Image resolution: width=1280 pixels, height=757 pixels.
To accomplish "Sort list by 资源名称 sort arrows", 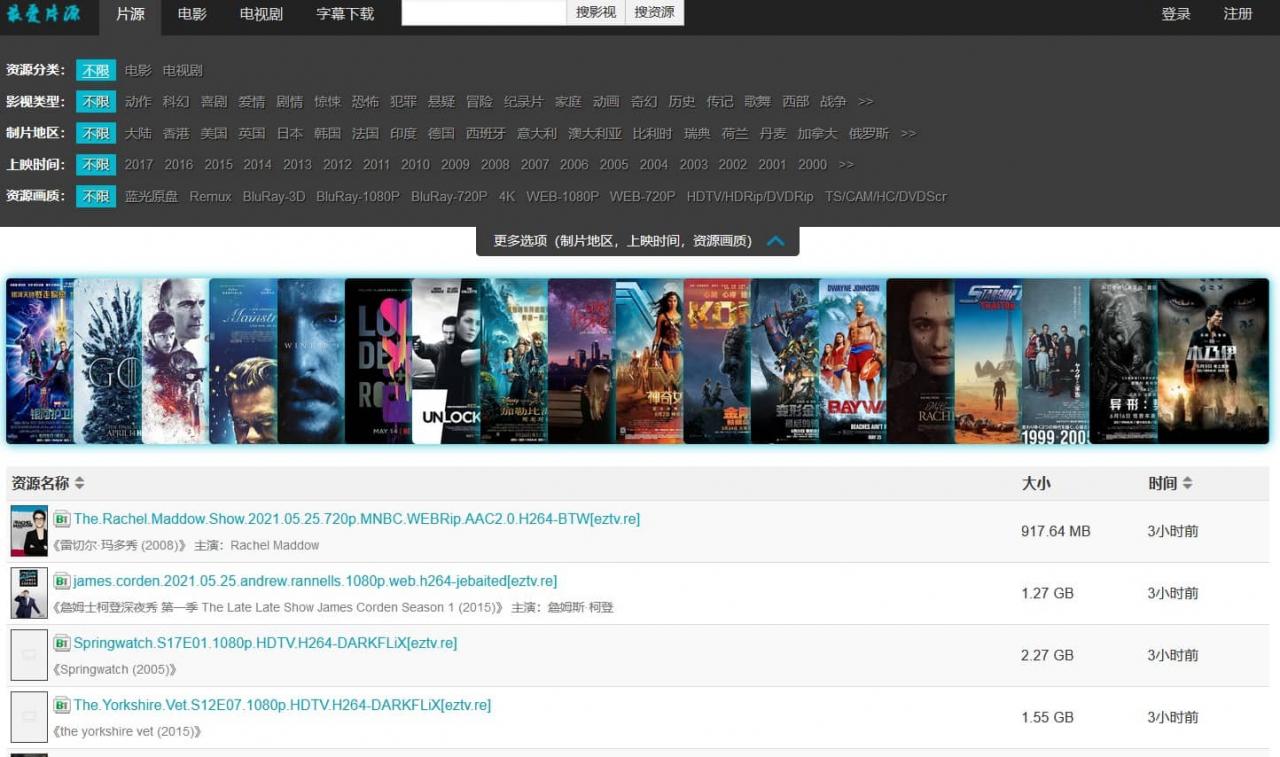I will [x=79, y=483].
